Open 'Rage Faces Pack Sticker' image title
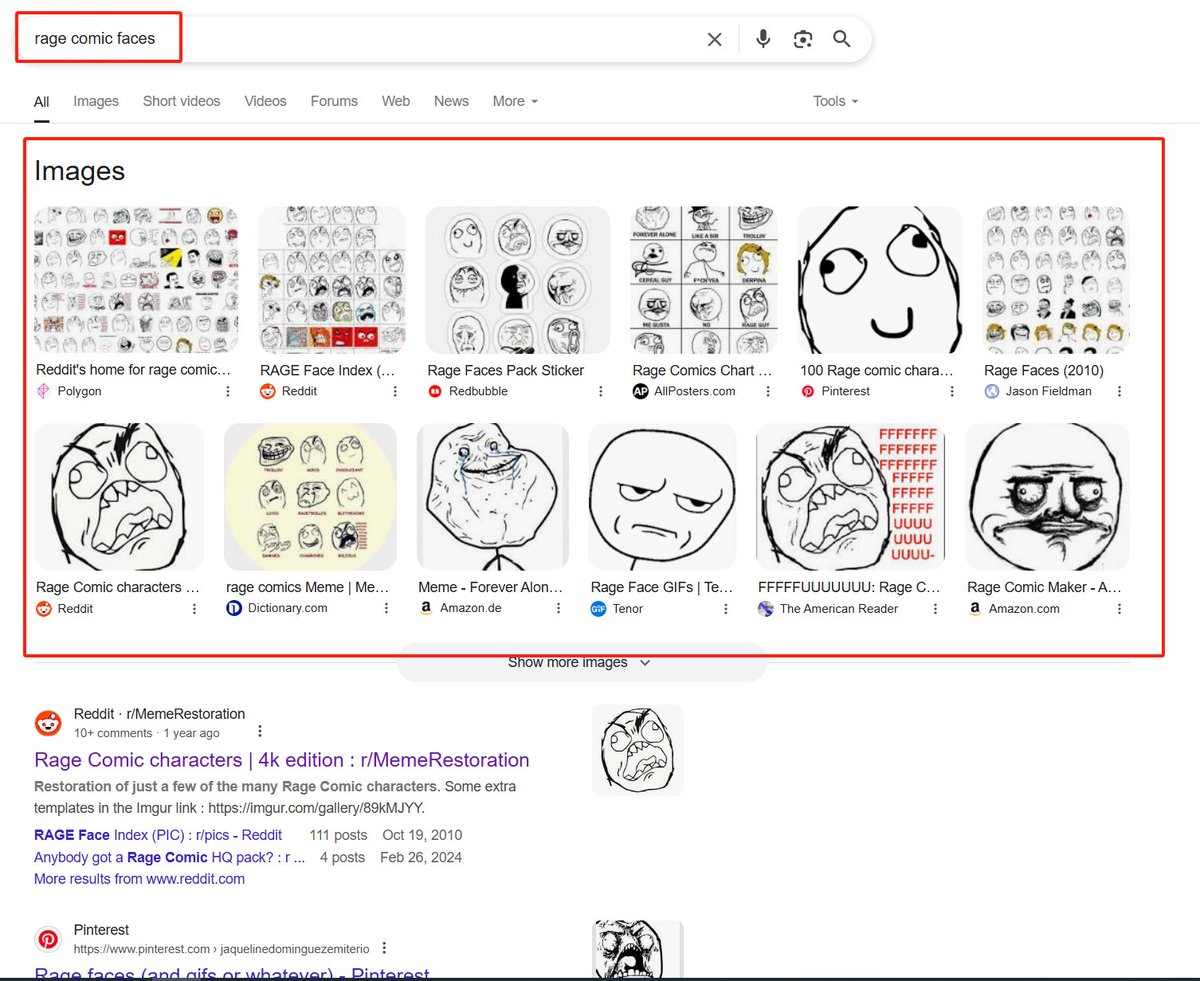The height and width of the screenshot is (981, 1200). (x=506, y=370)
